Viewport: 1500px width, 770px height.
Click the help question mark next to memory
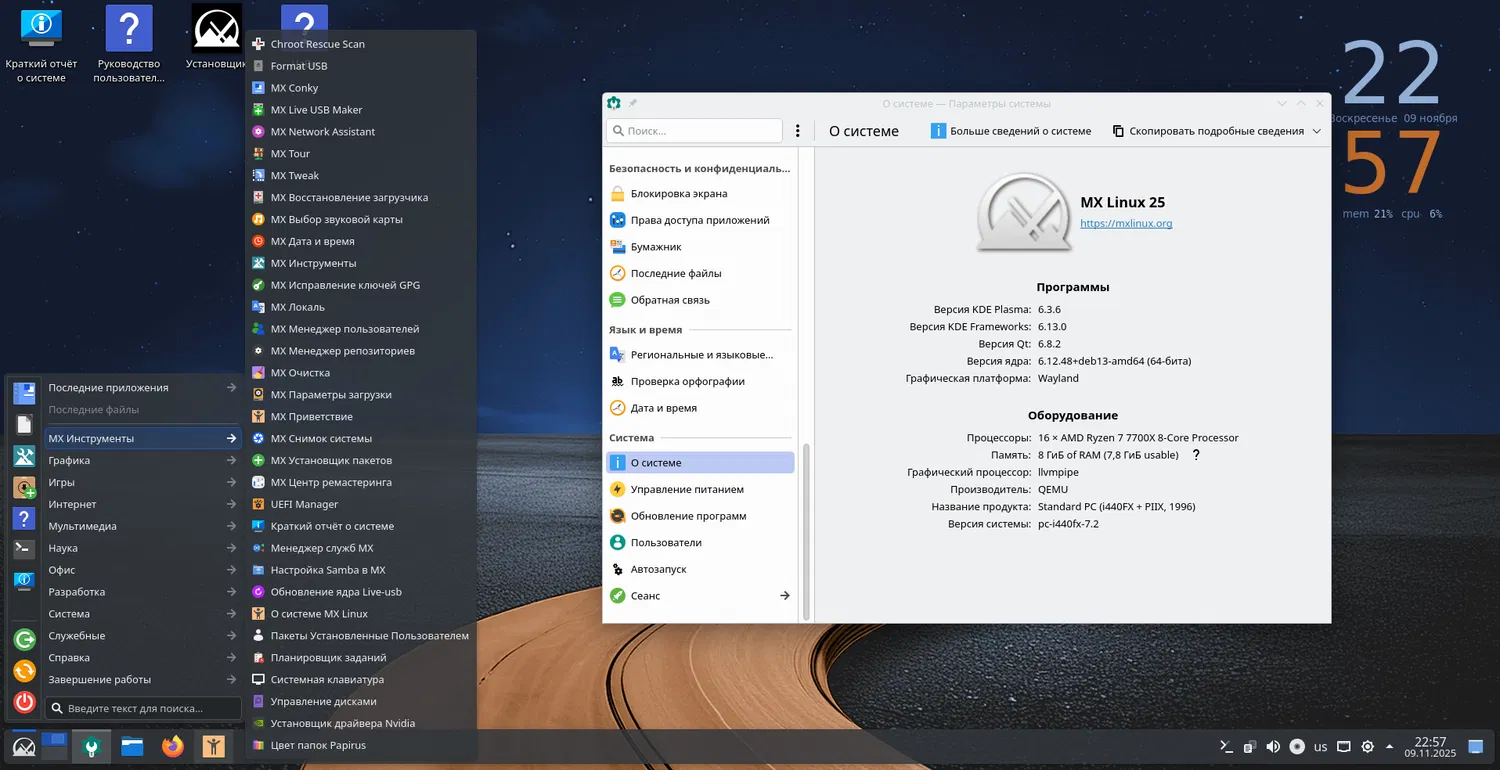tap(1195, 455)
